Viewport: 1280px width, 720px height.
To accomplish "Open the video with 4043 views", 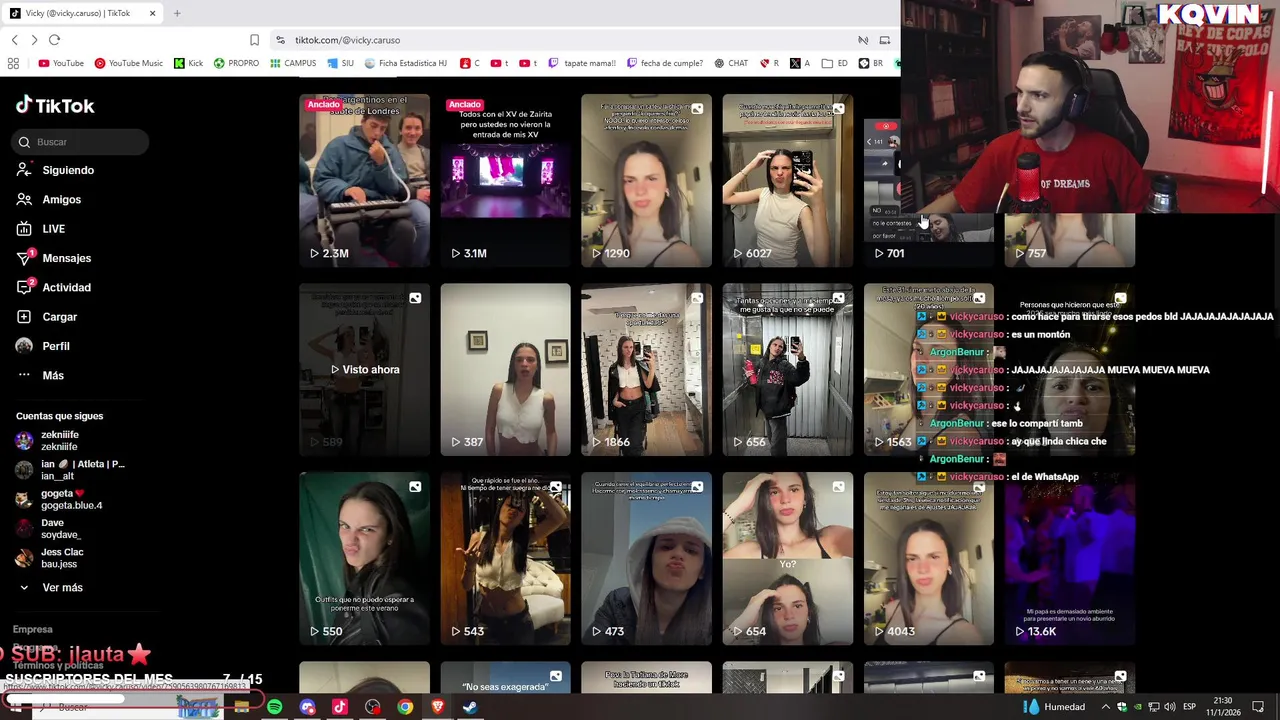I will coord(928,558).
